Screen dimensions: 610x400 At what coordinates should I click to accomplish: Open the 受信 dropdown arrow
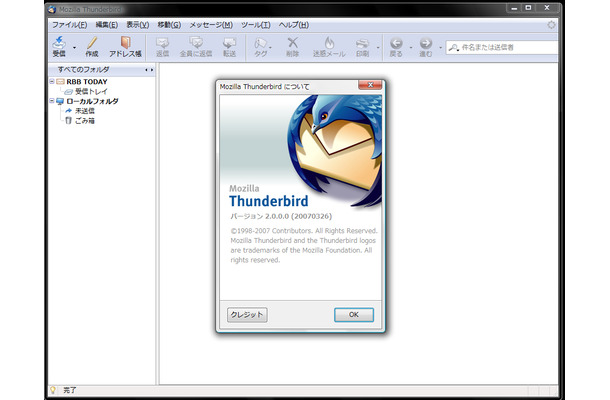tap(74, 48)
